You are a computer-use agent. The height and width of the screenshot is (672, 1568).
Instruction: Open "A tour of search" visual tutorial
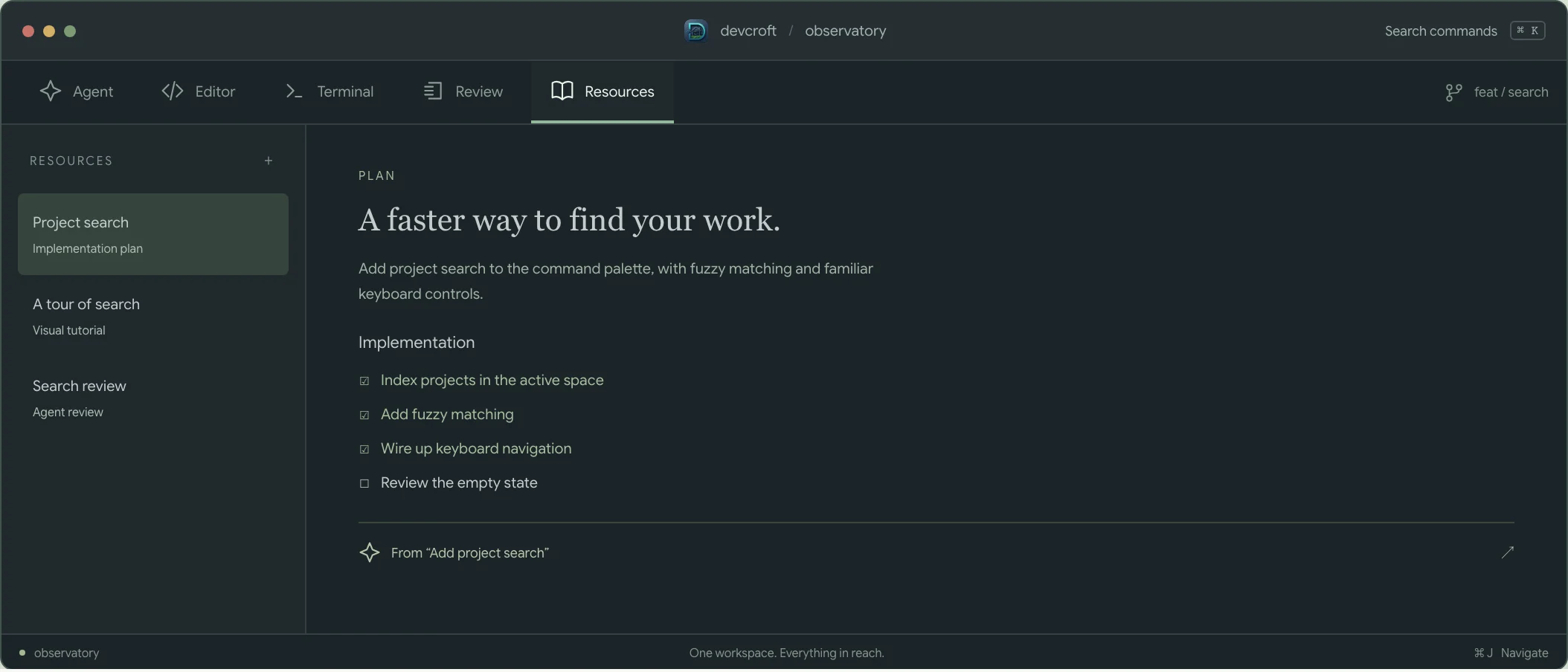153,316
